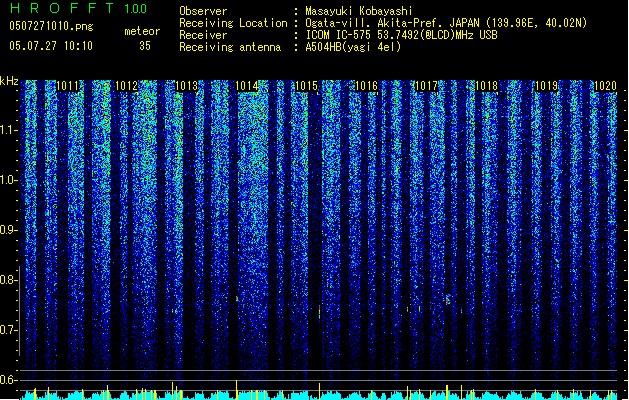Screen dimensions: 629x400
Task: Click the time marker 1018
Action: 486,86
